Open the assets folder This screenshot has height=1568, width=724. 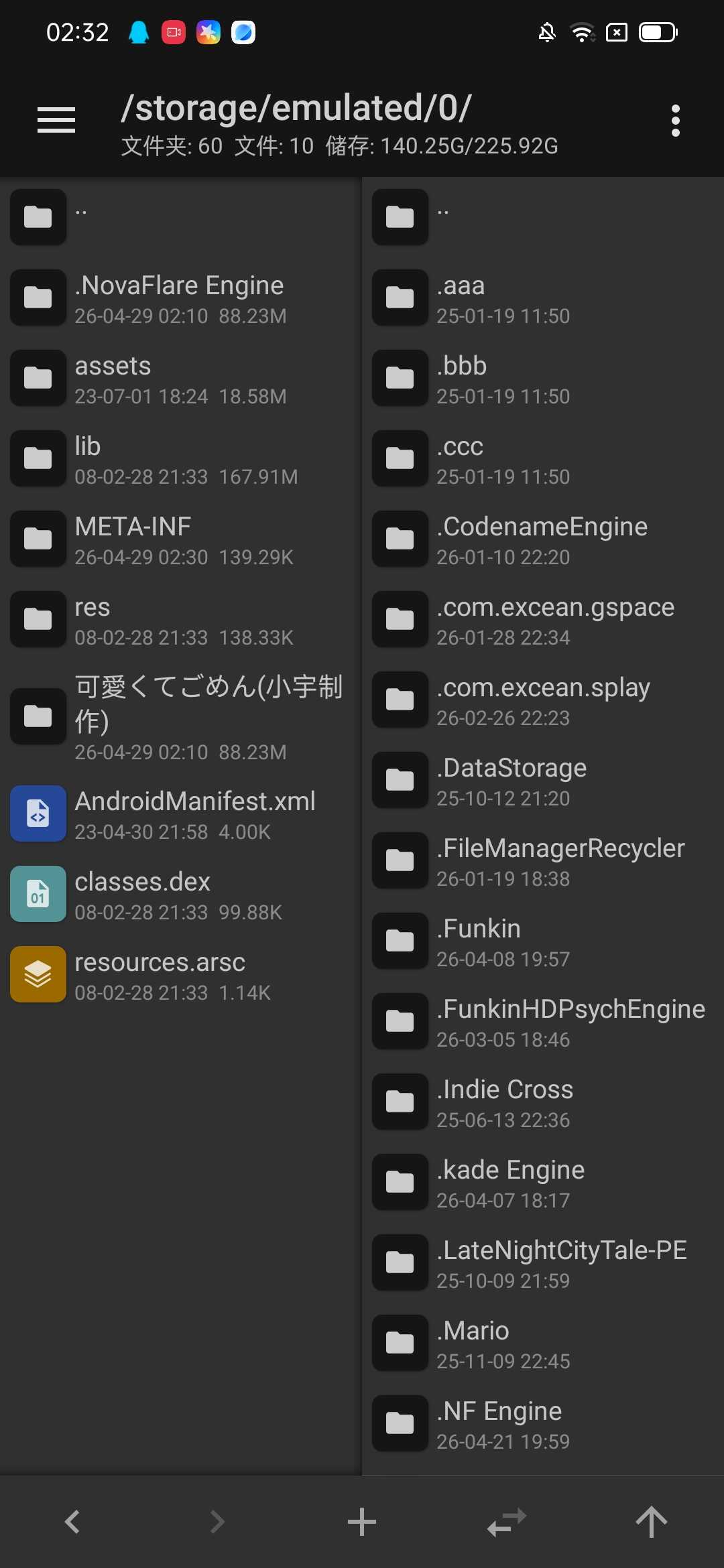pyautogui.click(x=113, y=378)
